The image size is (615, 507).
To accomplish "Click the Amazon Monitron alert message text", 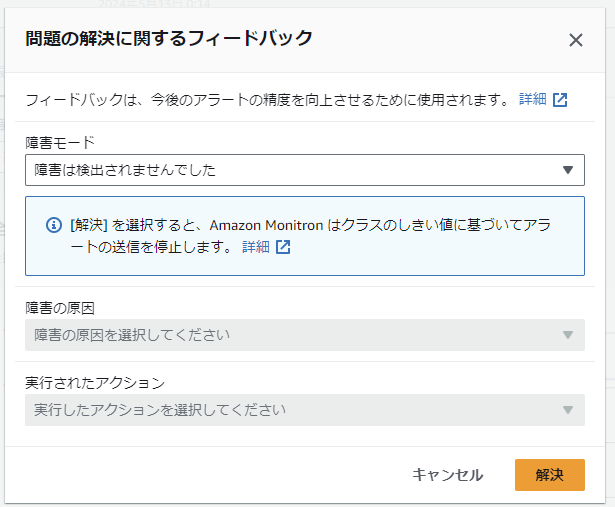I will coord(310,226).
